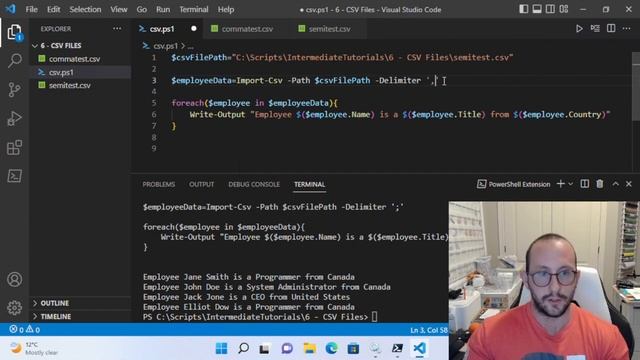
Task: Switch to PROBLEMS panel tab
Action: (x=159, y=184)
